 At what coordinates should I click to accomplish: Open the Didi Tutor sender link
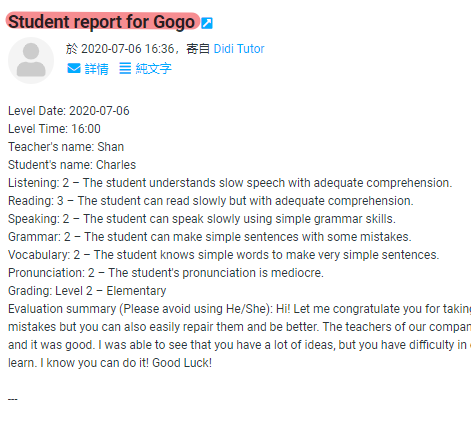pyautogui.click(x=239, y=49)
